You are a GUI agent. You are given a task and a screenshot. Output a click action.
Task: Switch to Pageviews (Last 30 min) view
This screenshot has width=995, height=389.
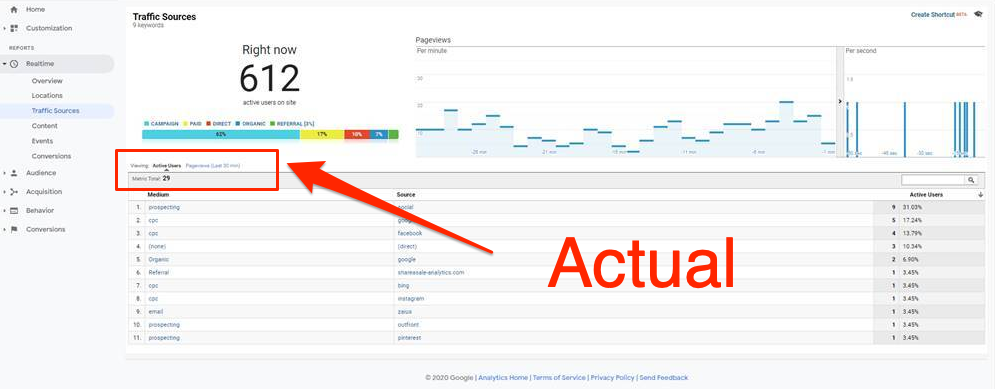[213, 166]
